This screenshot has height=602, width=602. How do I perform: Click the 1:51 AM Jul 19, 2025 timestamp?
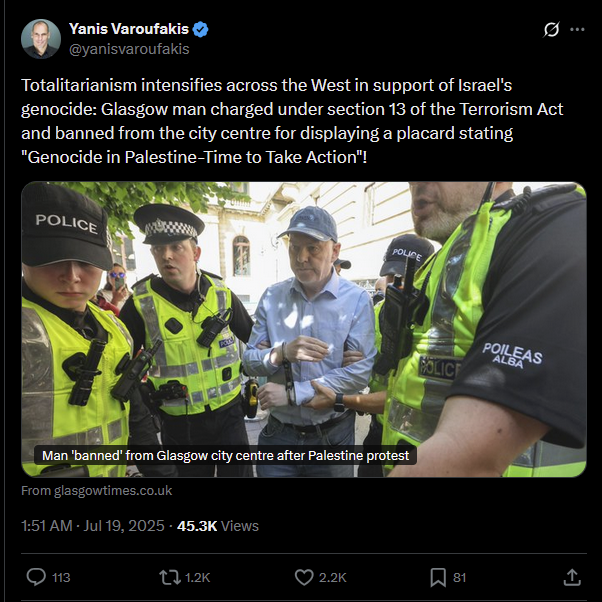pos(93,526)
